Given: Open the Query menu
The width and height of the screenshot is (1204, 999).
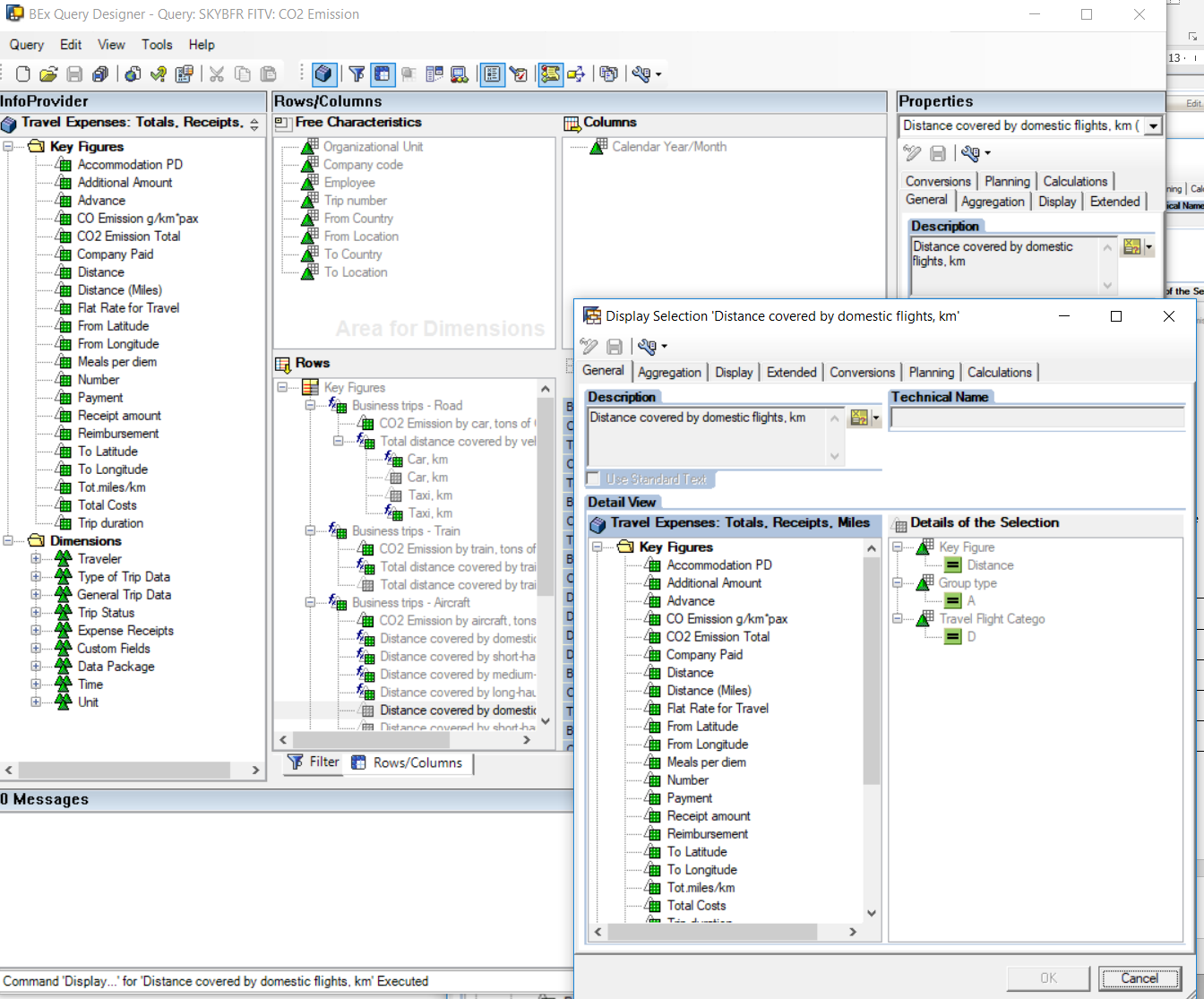Looking at the screenshot, I should pos(27,45).
